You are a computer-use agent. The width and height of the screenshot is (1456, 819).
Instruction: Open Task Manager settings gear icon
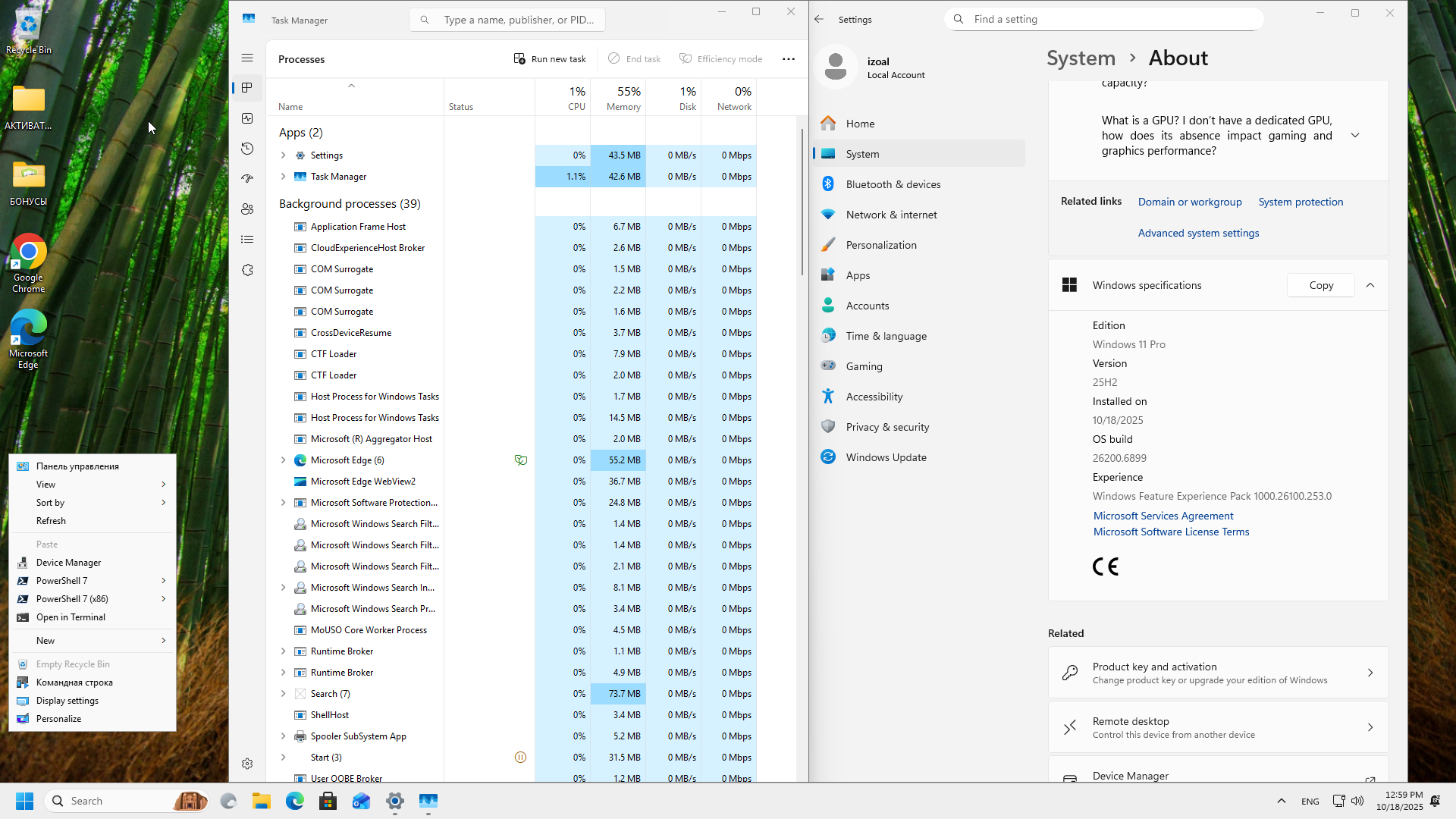pyautogui.click(x=247, y=764)
